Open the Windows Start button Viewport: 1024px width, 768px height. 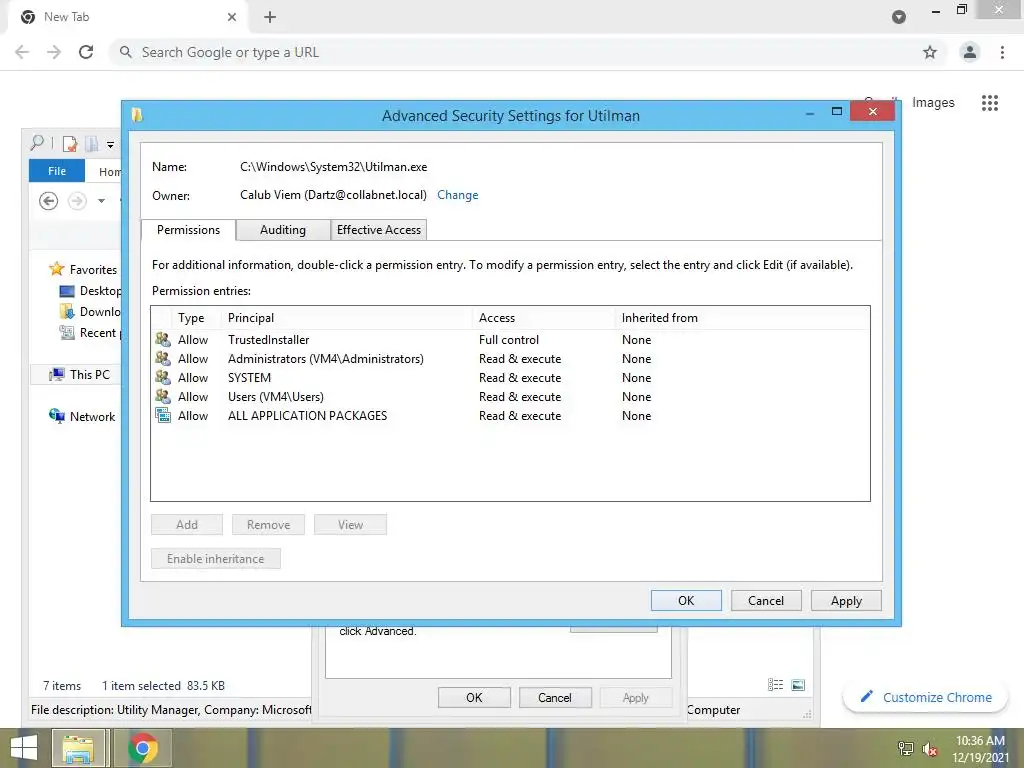coord(24,748)
